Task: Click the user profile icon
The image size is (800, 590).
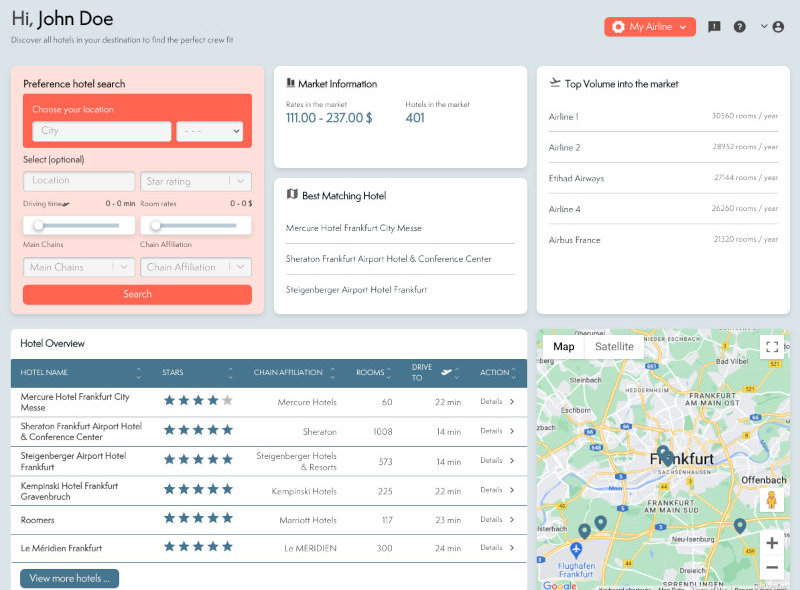Action: tap(778, 26)
